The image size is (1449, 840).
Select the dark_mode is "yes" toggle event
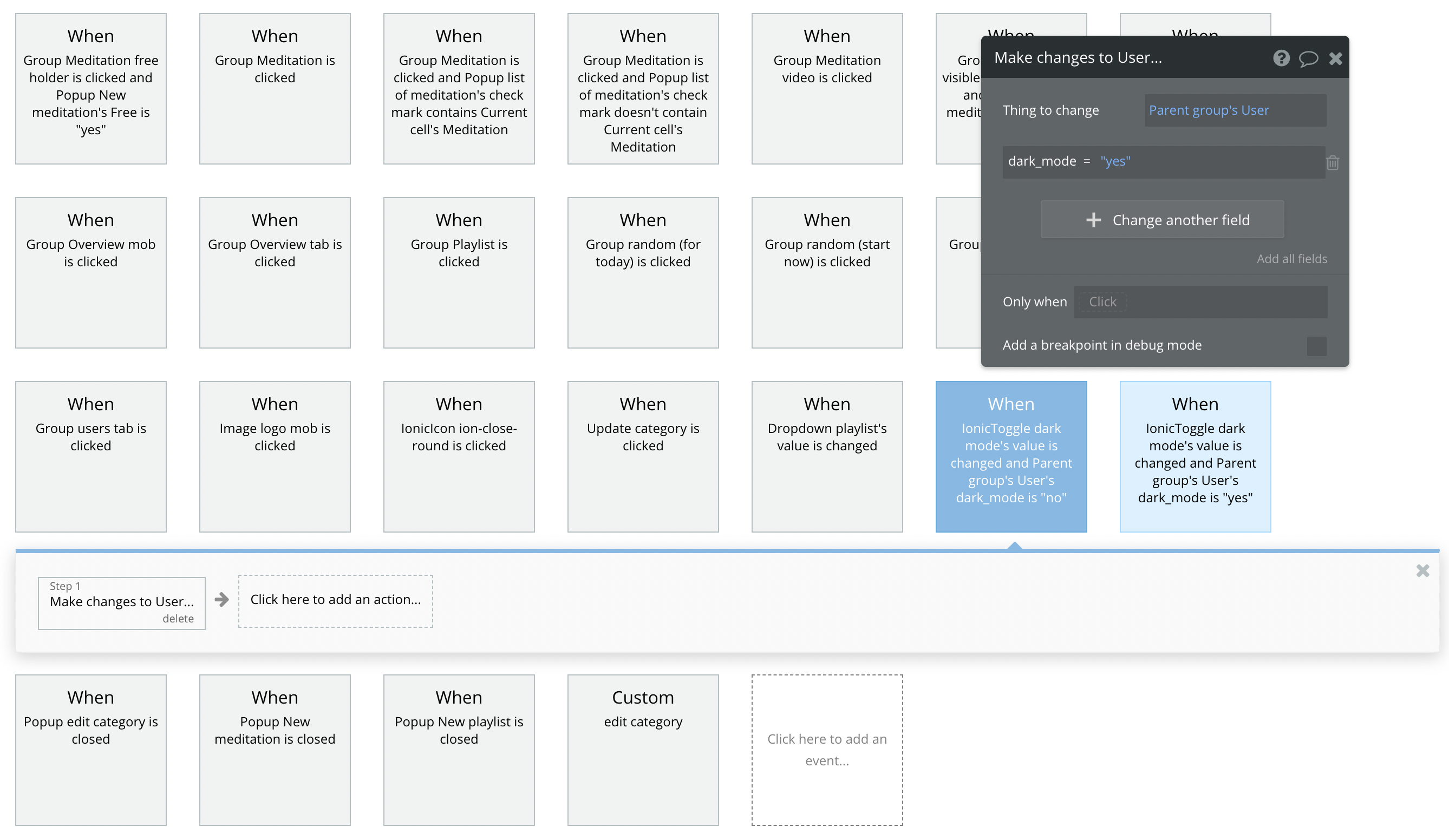(1195, 457)
